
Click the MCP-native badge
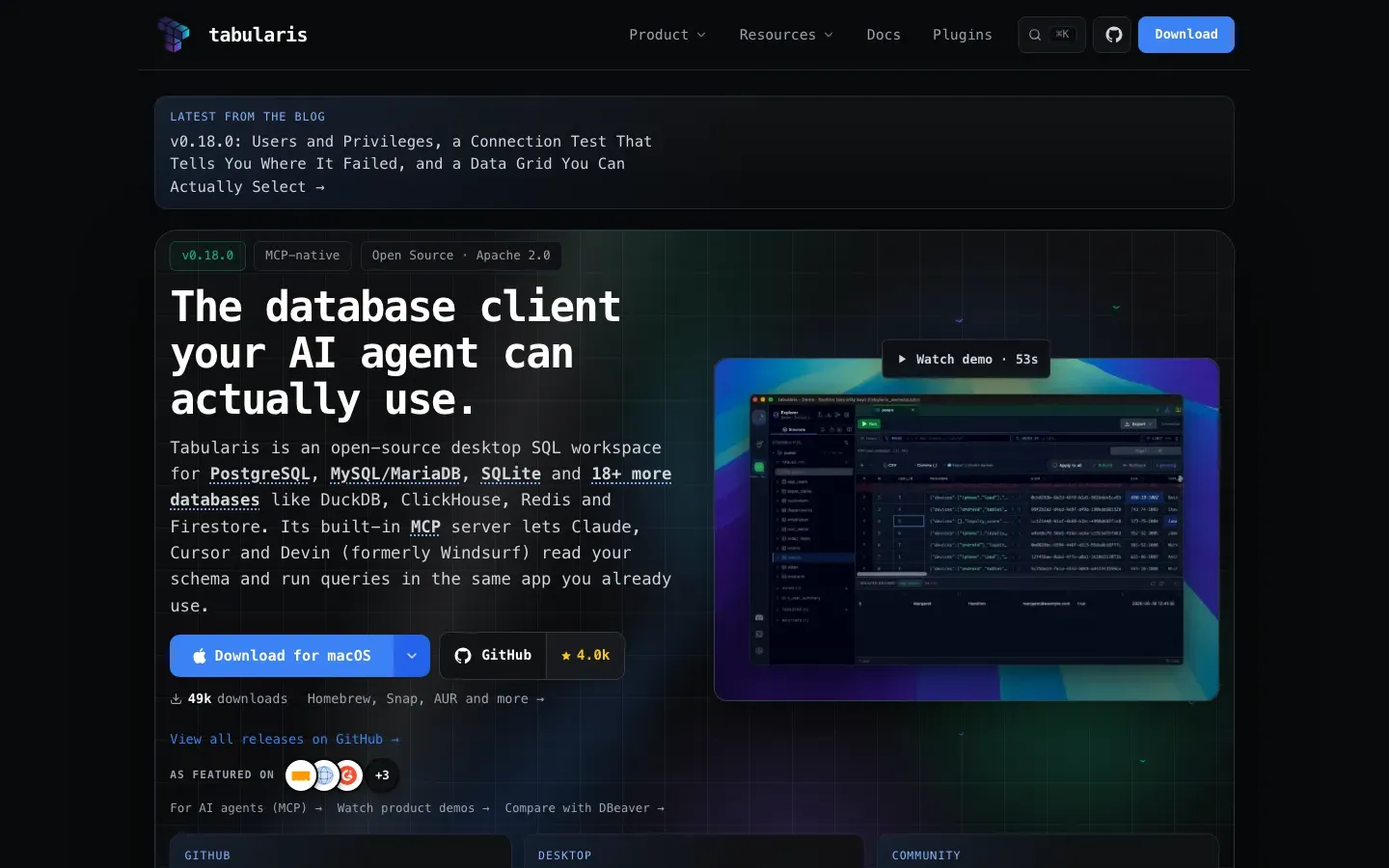pyautogui.click(x=302, y=256)
